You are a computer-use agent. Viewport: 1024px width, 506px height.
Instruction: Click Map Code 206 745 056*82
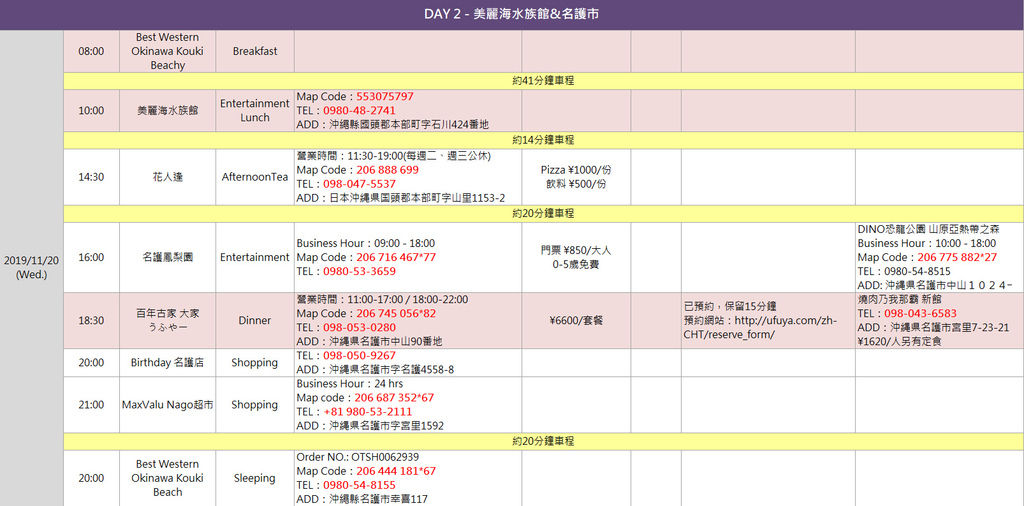396,313
